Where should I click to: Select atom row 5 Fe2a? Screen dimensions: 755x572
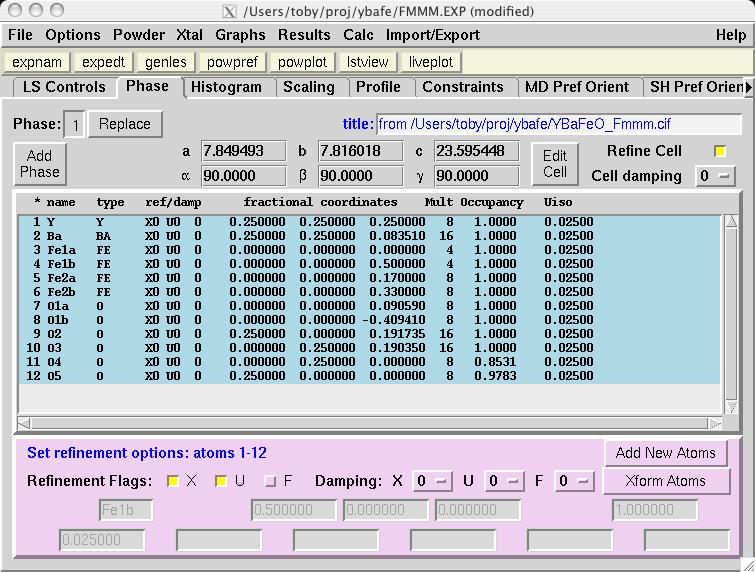point(369,278)
